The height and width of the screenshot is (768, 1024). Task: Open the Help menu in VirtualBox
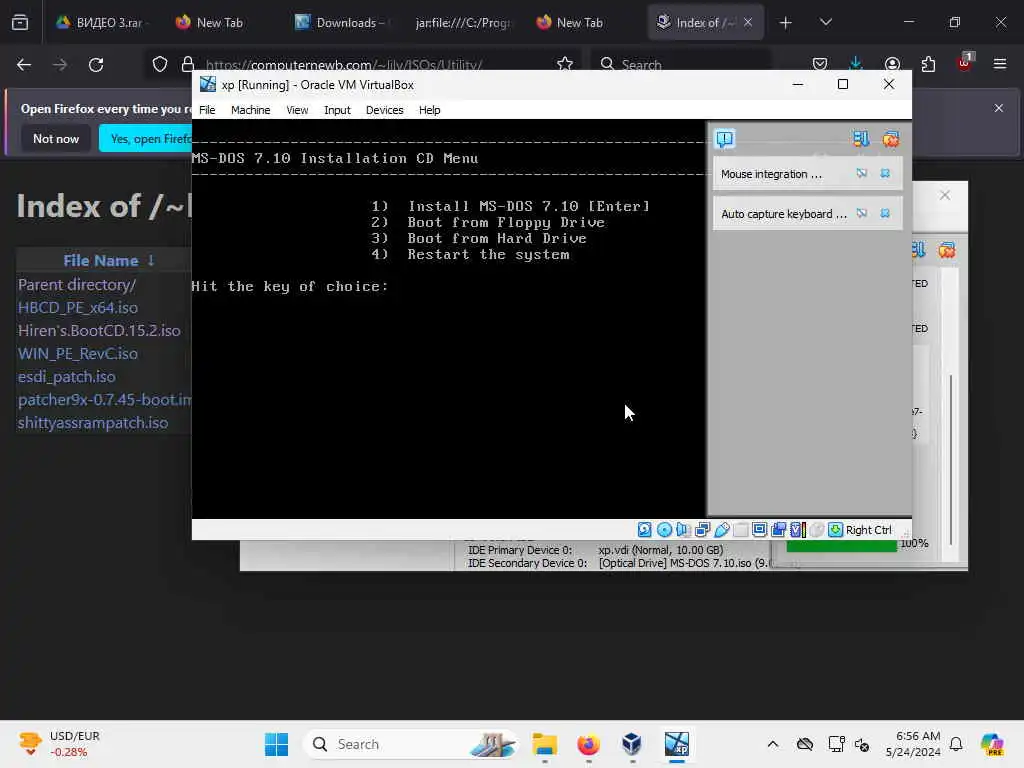coord(429,110)
